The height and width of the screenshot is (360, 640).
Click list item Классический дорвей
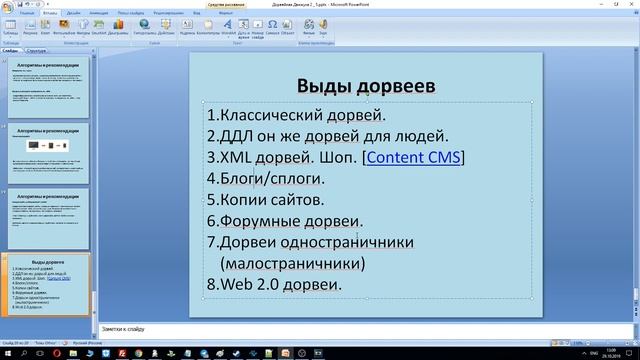point(296,115)
